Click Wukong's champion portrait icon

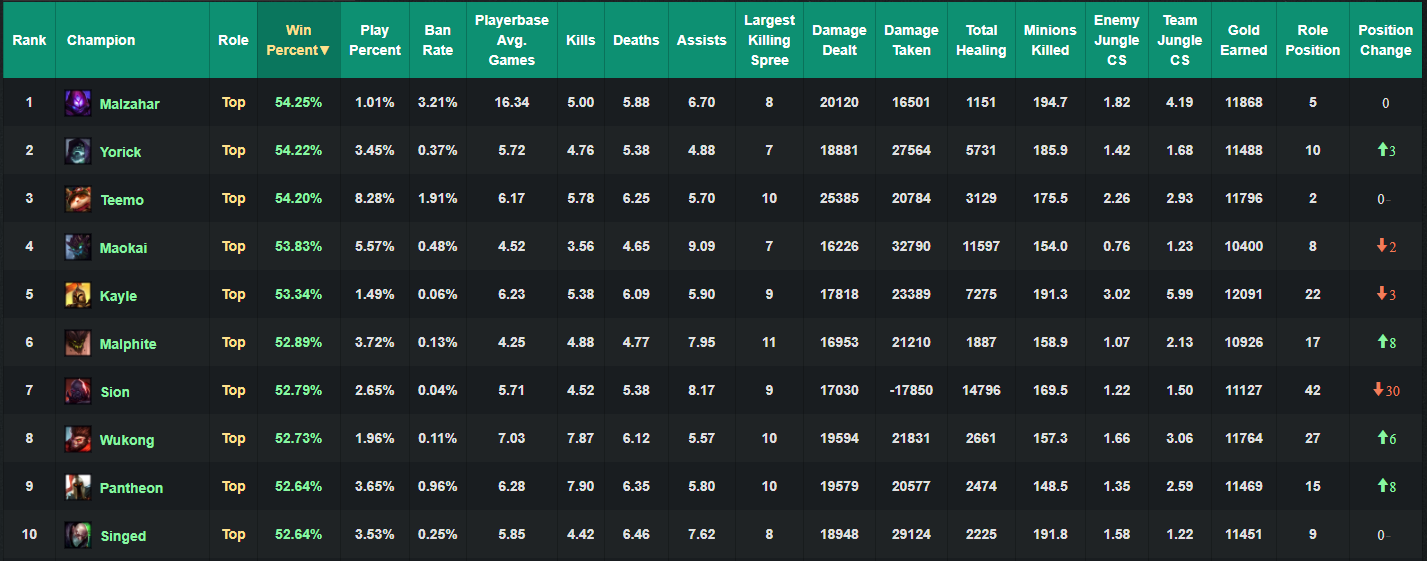(78, 439)
